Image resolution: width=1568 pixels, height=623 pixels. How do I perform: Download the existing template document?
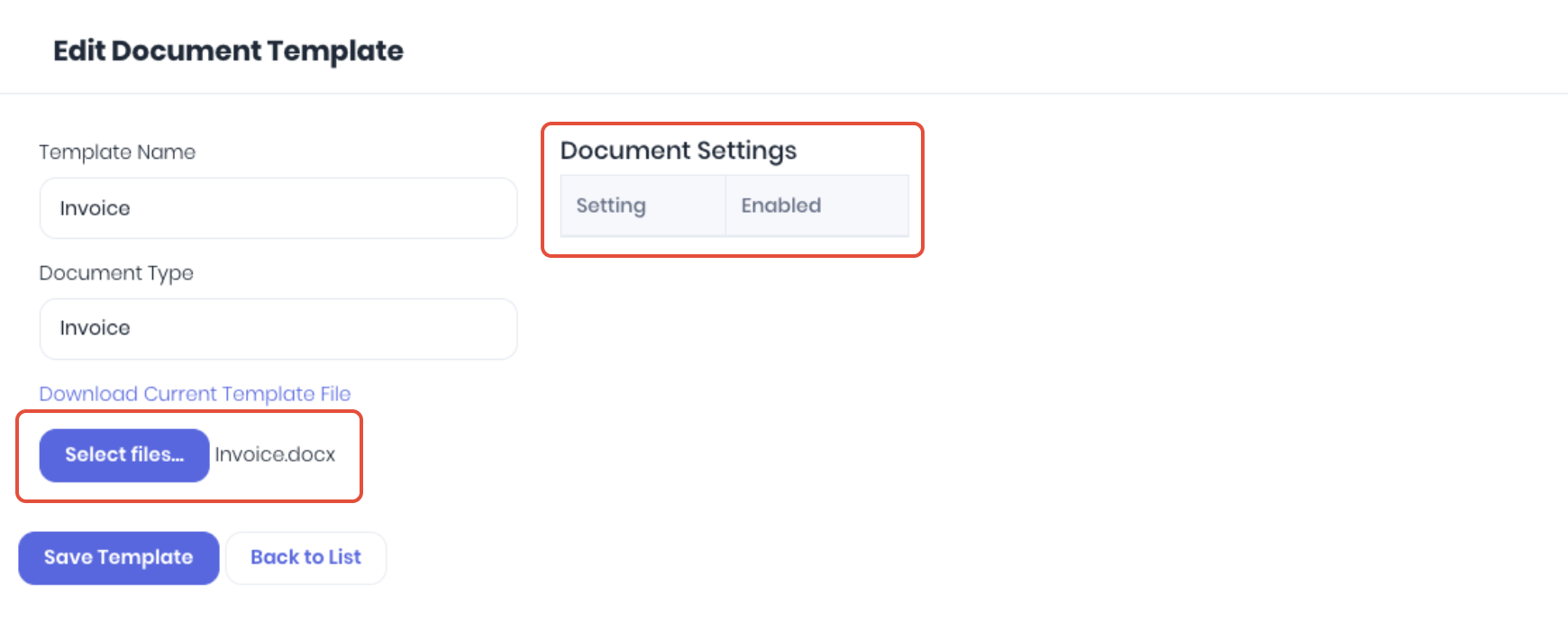[x=195, y=394]
